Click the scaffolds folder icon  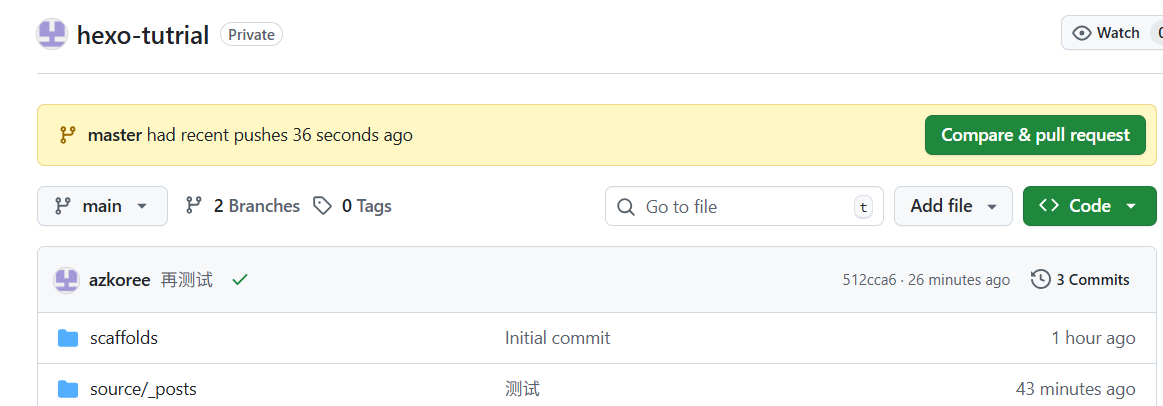tap(68, 338)
